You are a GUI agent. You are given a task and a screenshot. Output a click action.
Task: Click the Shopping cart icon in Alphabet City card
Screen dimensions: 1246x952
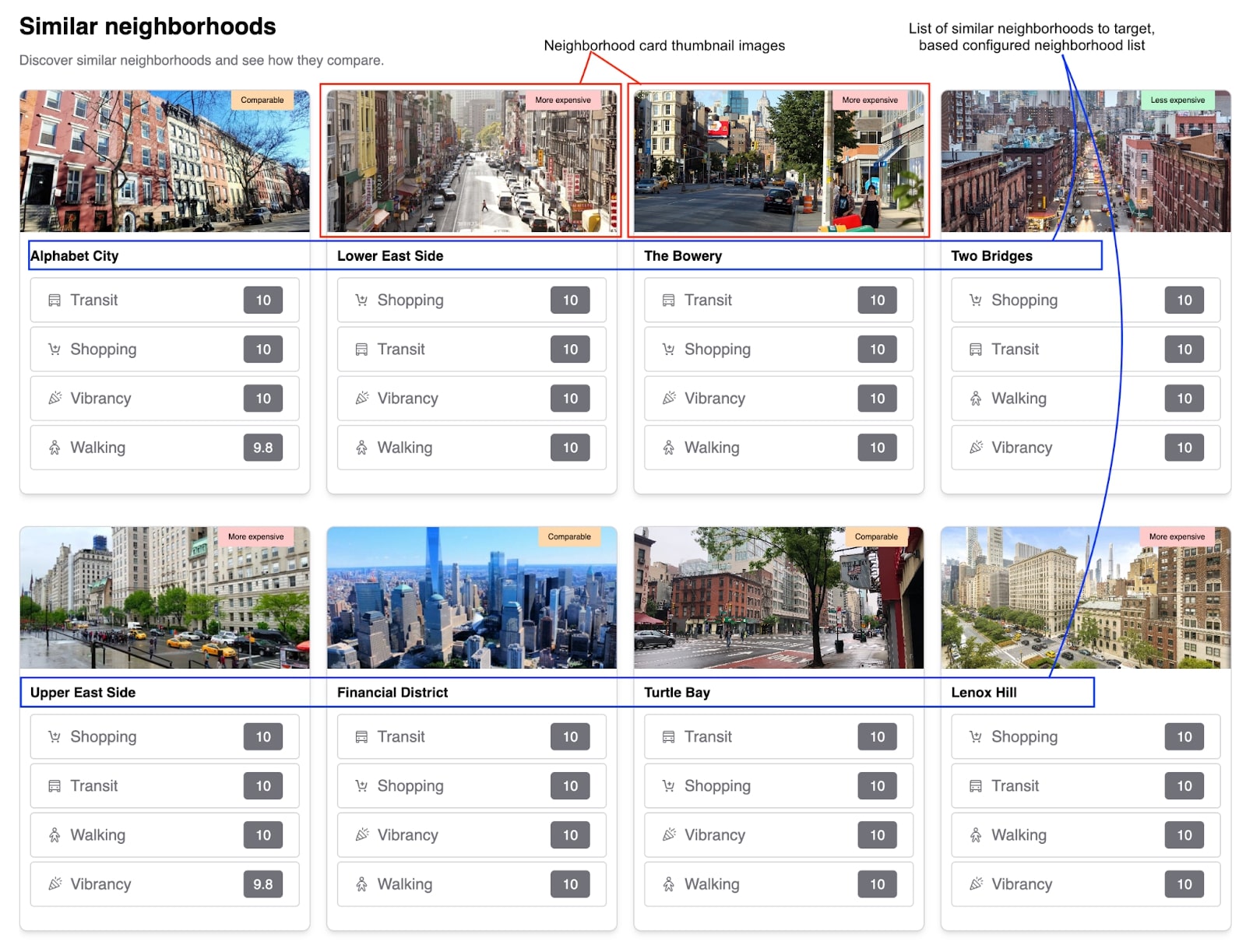pyautogui.click(x=55, y=350)
